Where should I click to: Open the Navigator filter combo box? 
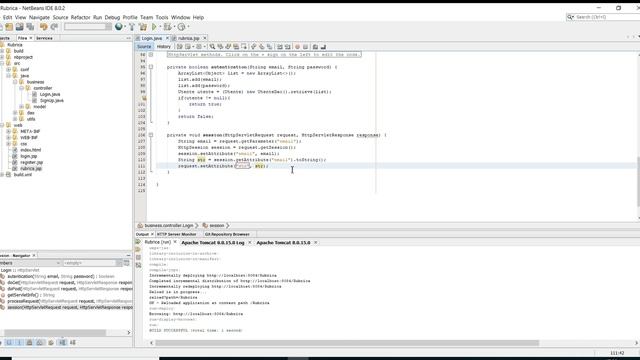[x=93, y=263]
